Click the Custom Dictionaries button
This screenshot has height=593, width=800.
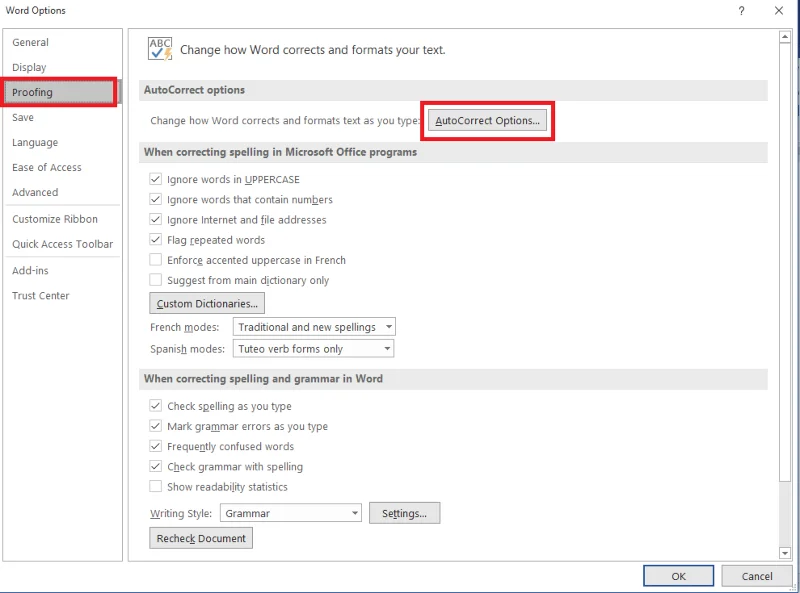[207, 304]
